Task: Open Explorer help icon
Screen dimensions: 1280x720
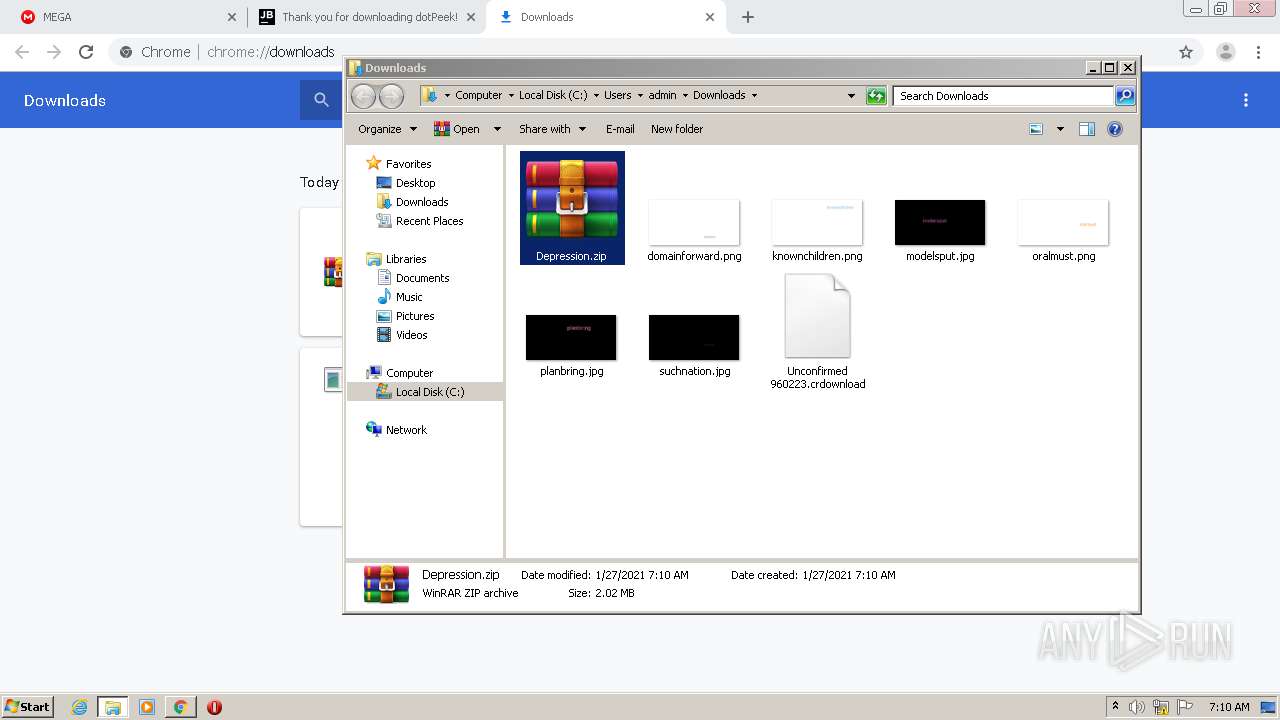Action: pos(1115,129)
